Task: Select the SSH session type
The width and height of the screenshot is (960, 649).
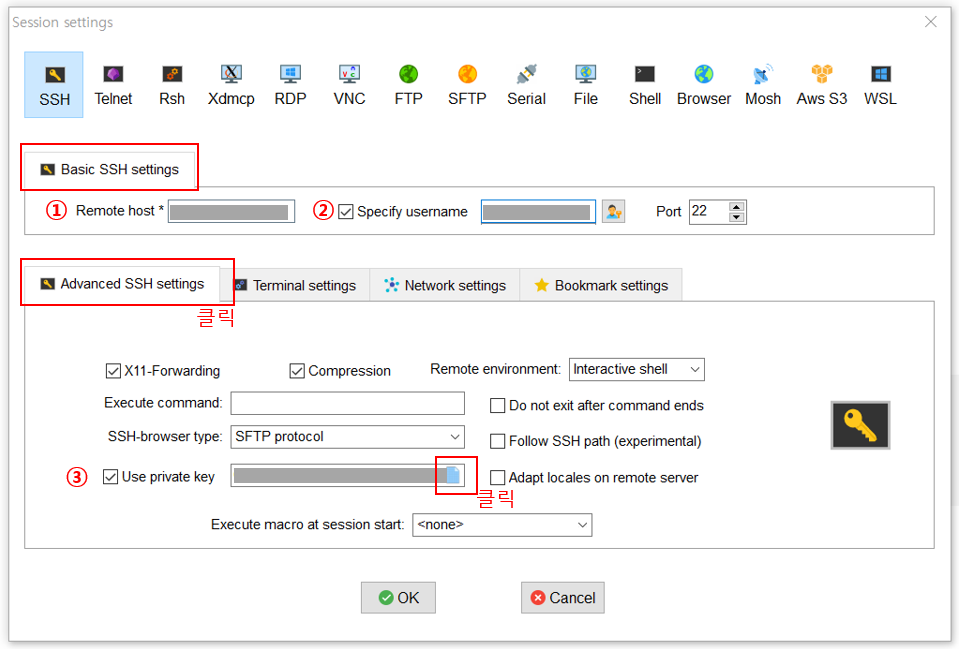Action: 54,84
